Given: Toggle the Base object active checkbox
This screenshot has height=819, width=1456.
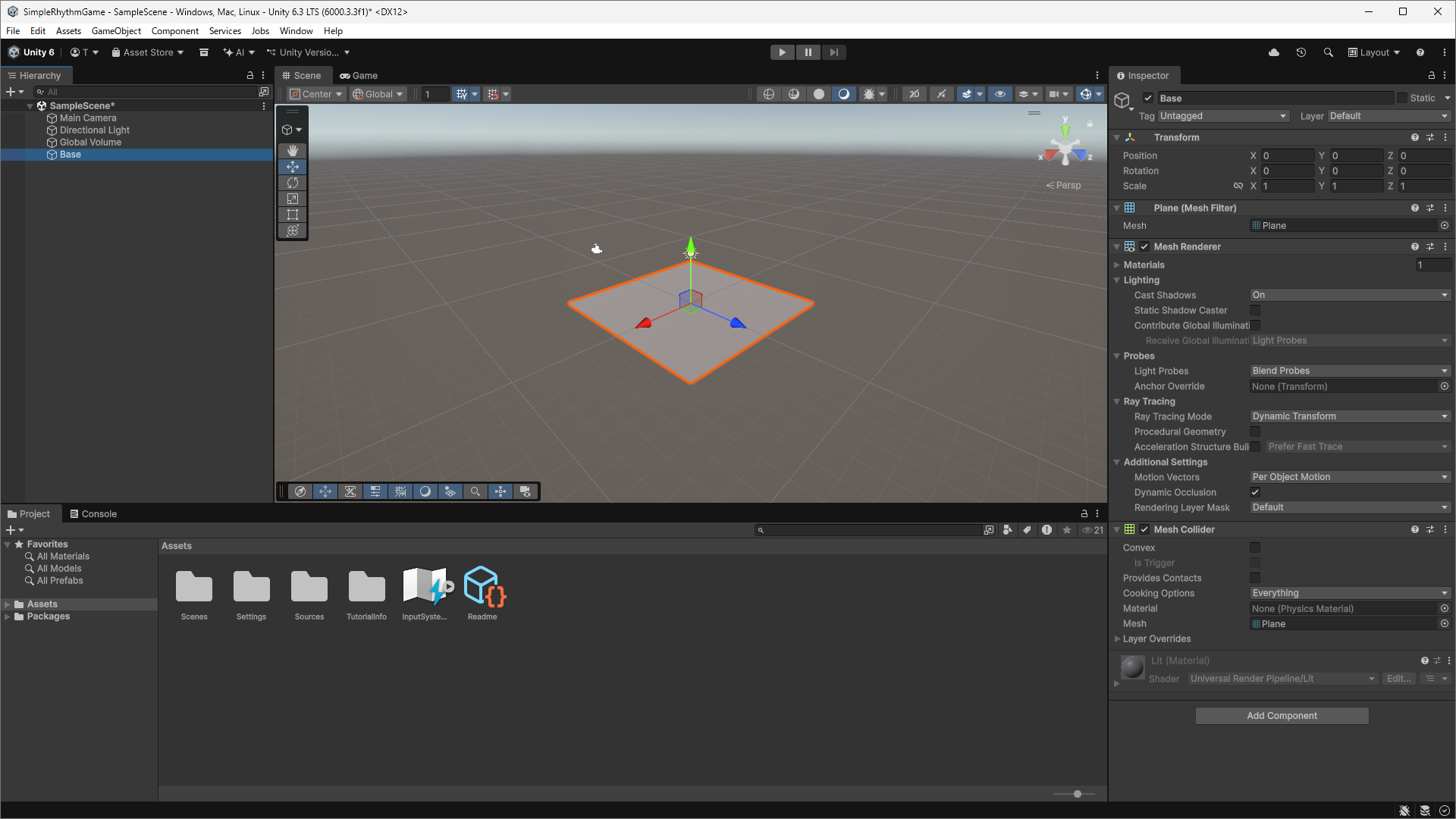Looking at the screenshot, I should click(1148, 98).
